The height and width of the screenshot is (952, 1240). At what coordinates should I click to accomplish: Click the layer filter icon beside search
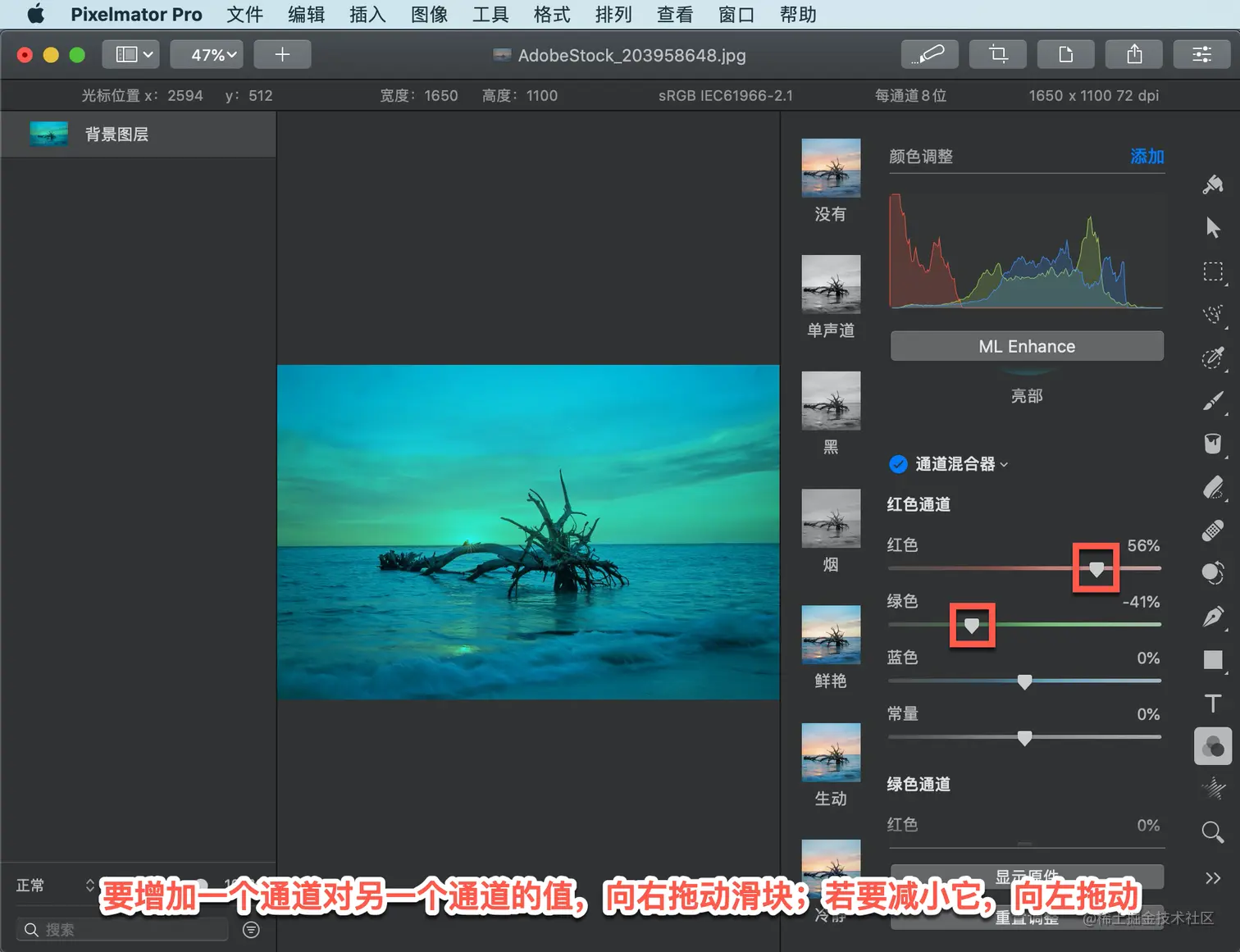(252, 930)
